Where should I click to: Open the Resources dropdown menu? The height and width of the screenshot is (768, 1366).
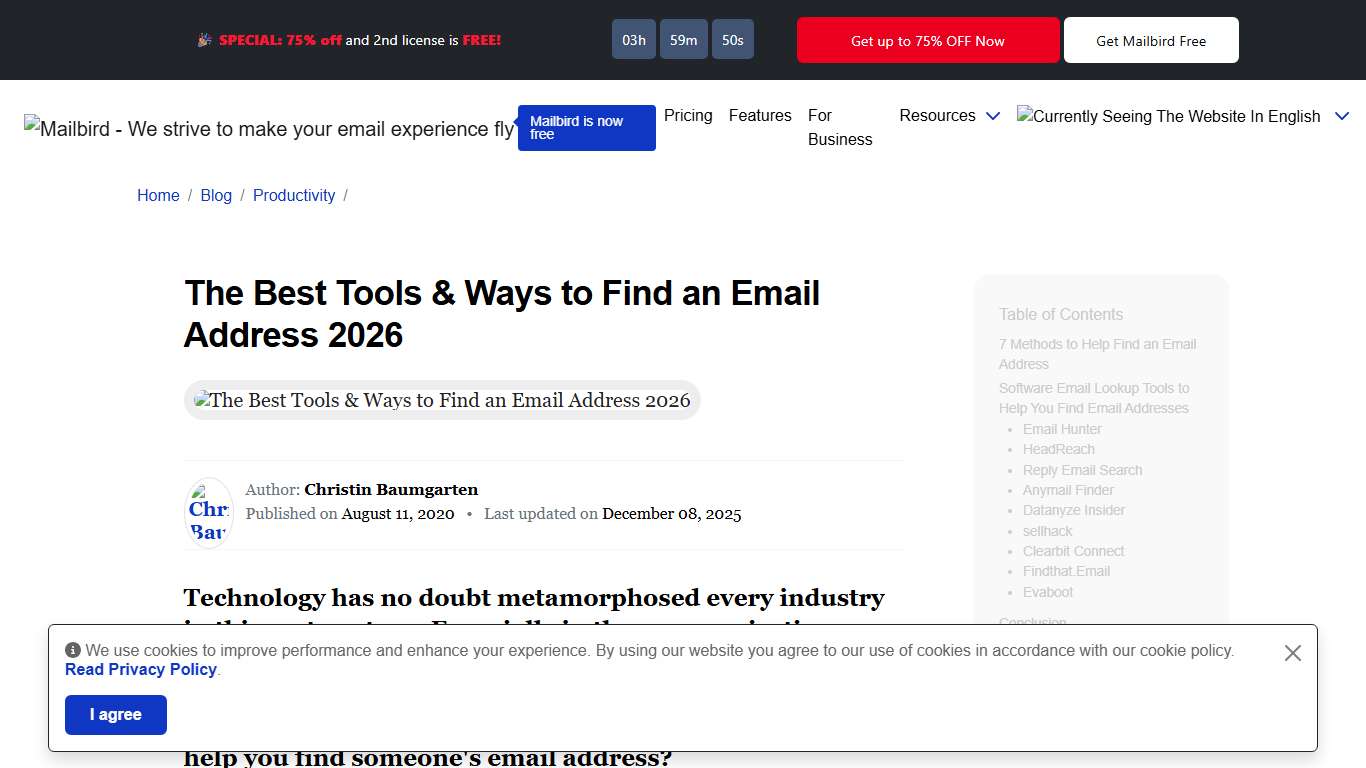coord(936,116)
